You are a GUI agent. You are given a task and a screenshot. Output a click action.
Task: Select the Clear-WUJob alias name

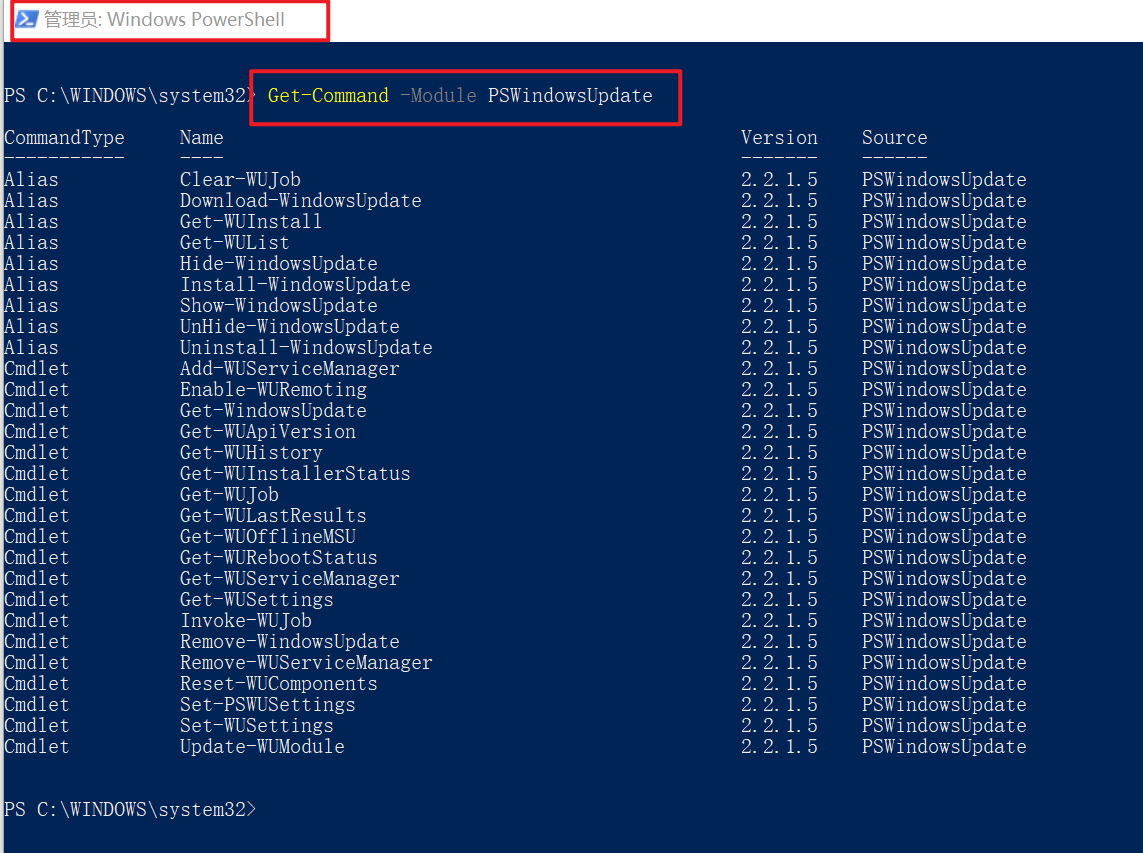[241, 179]
